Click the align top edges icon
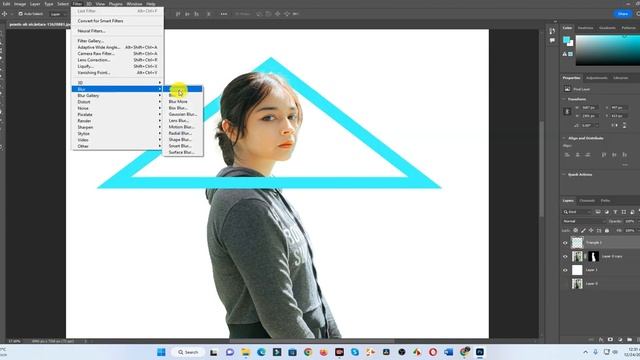This screenshot has width=640, height=360. [x=604, y=155]
